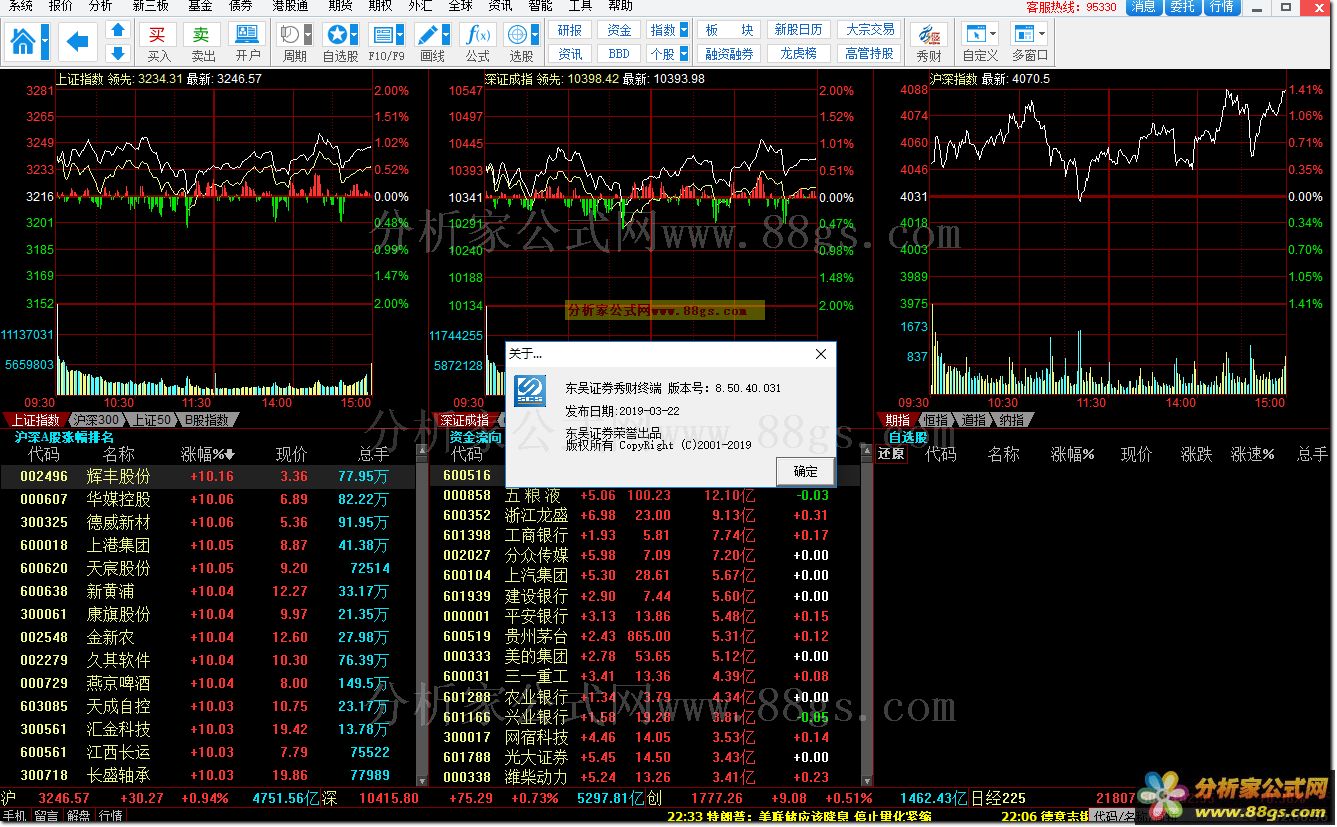
Task: Go back using the left arrow icon
Action: (78, 42)
